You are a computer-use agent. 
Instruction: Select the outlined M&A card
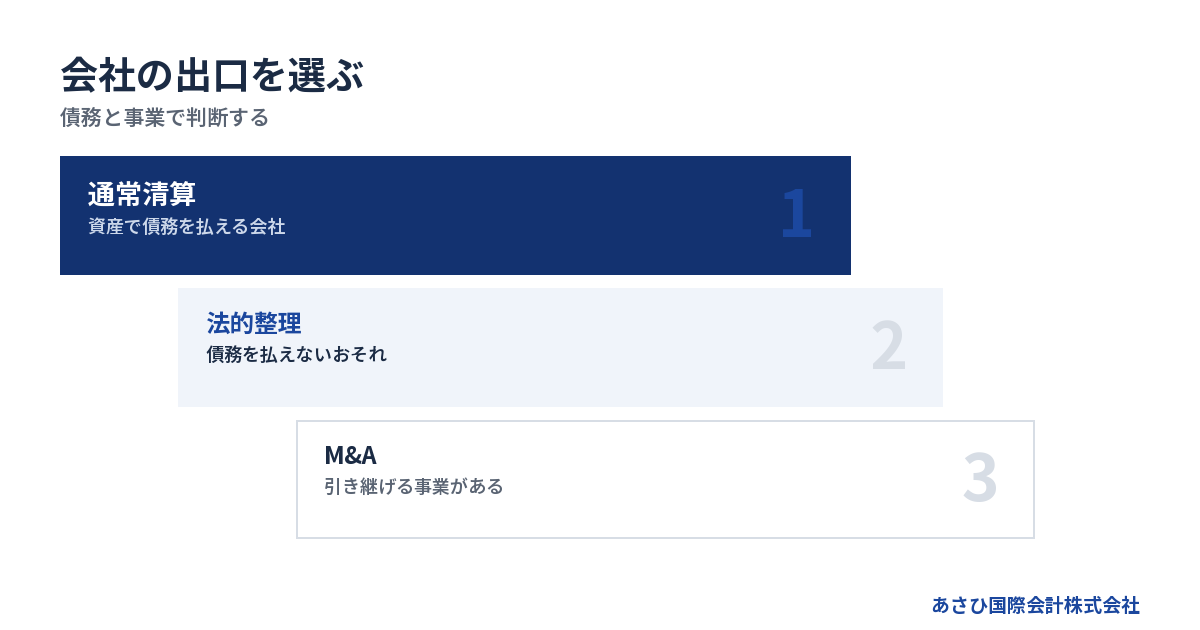click(665, 479)
